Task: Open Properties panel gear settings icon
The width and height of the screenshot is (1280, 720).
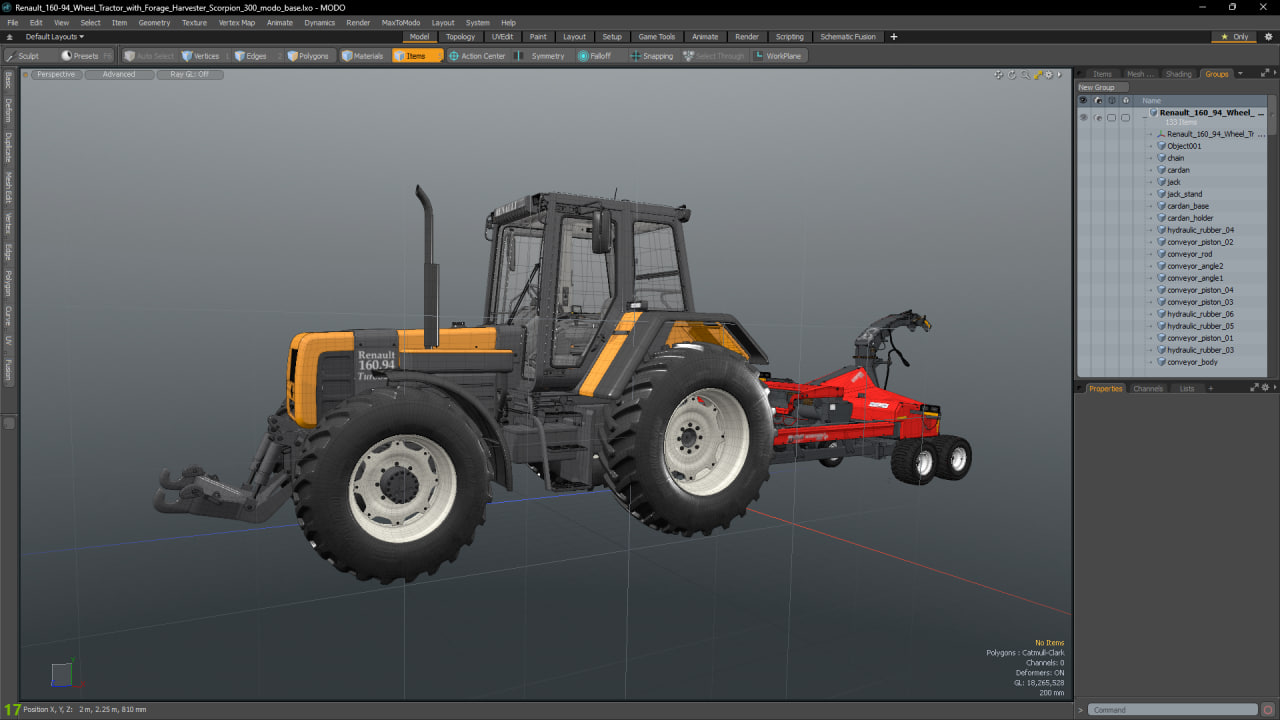Action: [x=1265, y=388]
